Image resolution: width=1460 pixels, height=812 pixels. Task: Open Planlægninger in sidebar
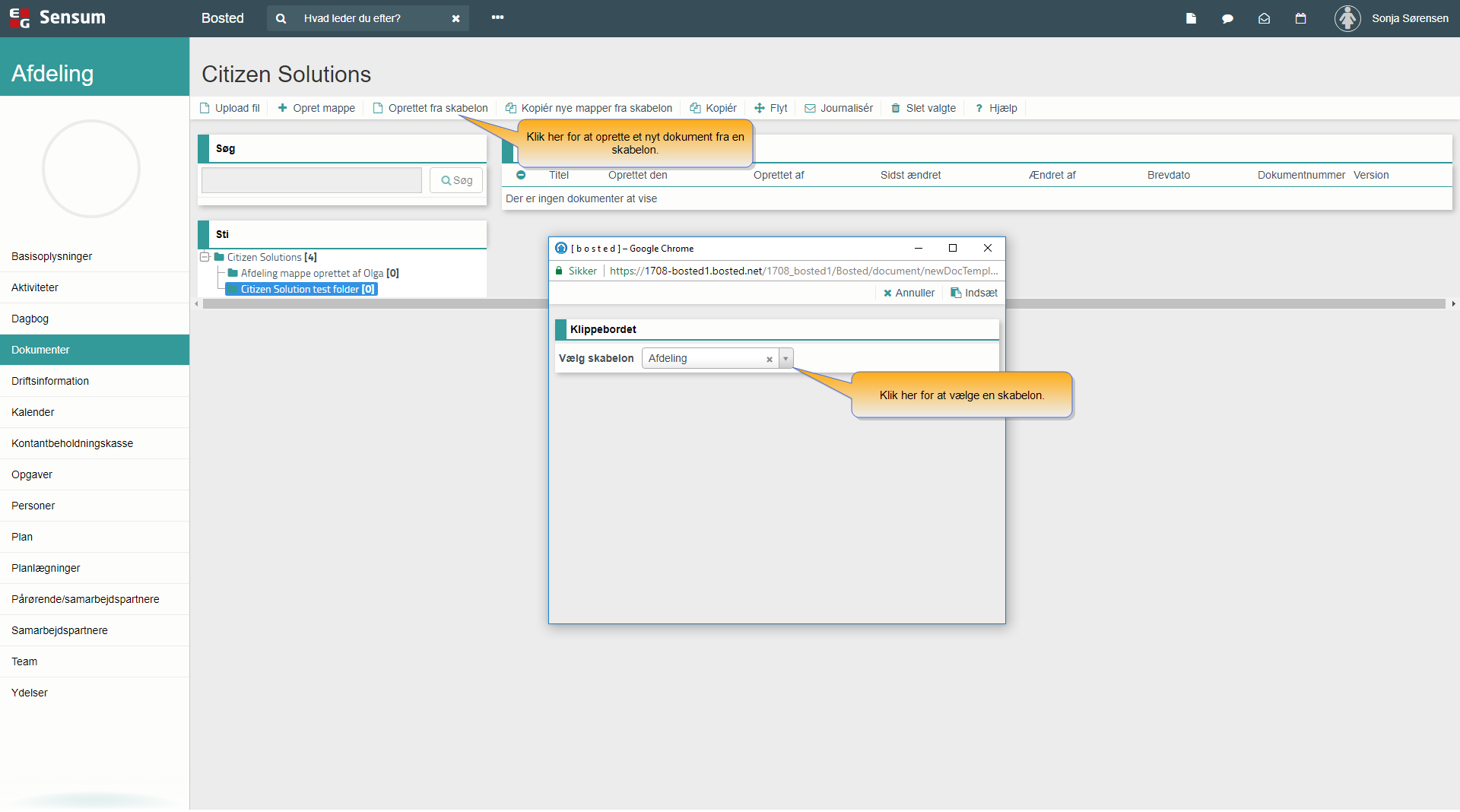click(x=94, y=568)
